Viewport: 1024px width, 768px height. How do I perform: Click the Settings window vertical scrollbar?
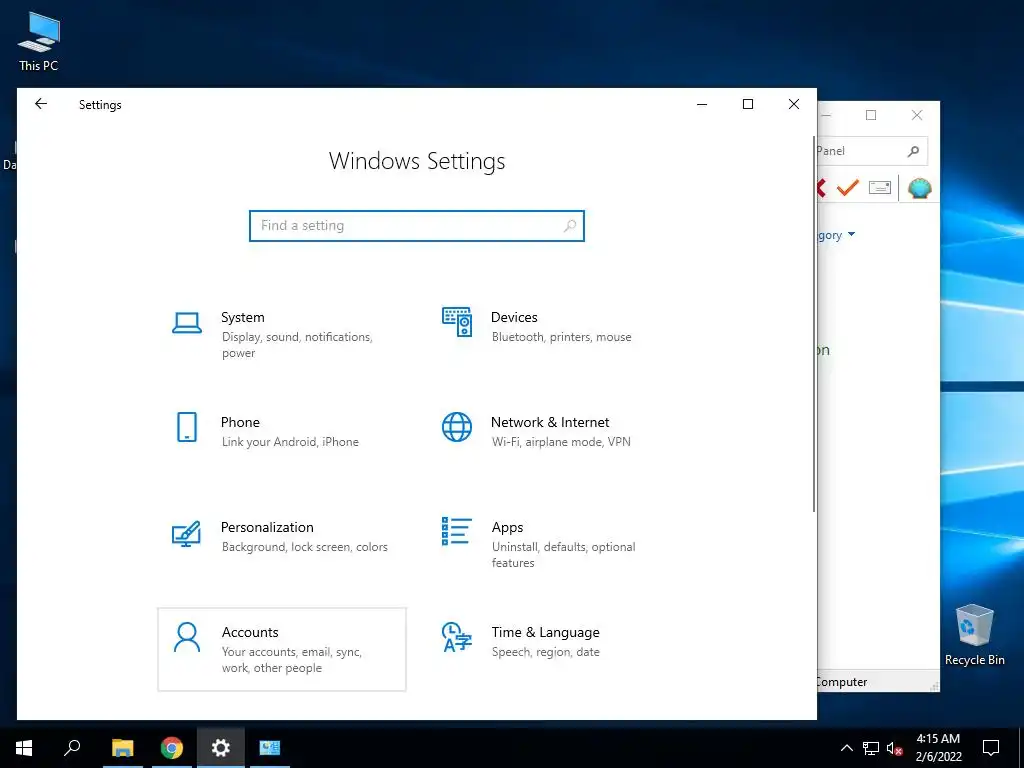tap(814, 324)
